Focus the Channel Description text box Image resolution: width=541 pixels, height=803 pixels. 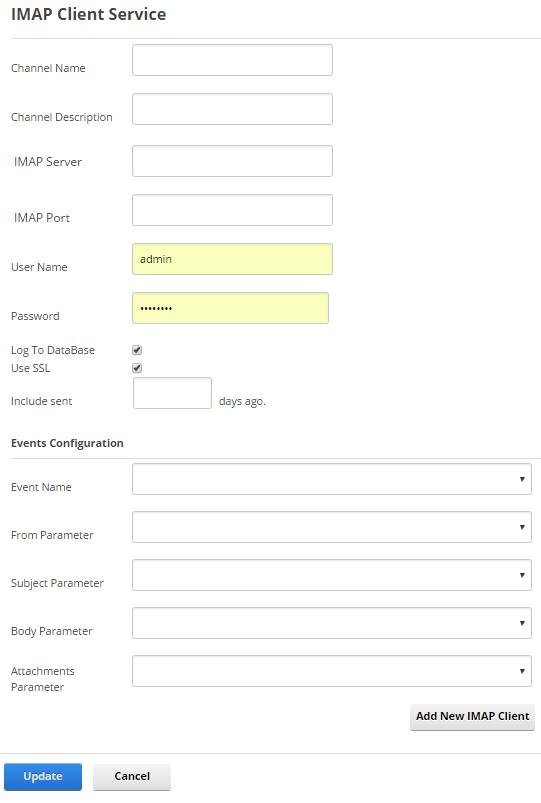tap(232, 109)
